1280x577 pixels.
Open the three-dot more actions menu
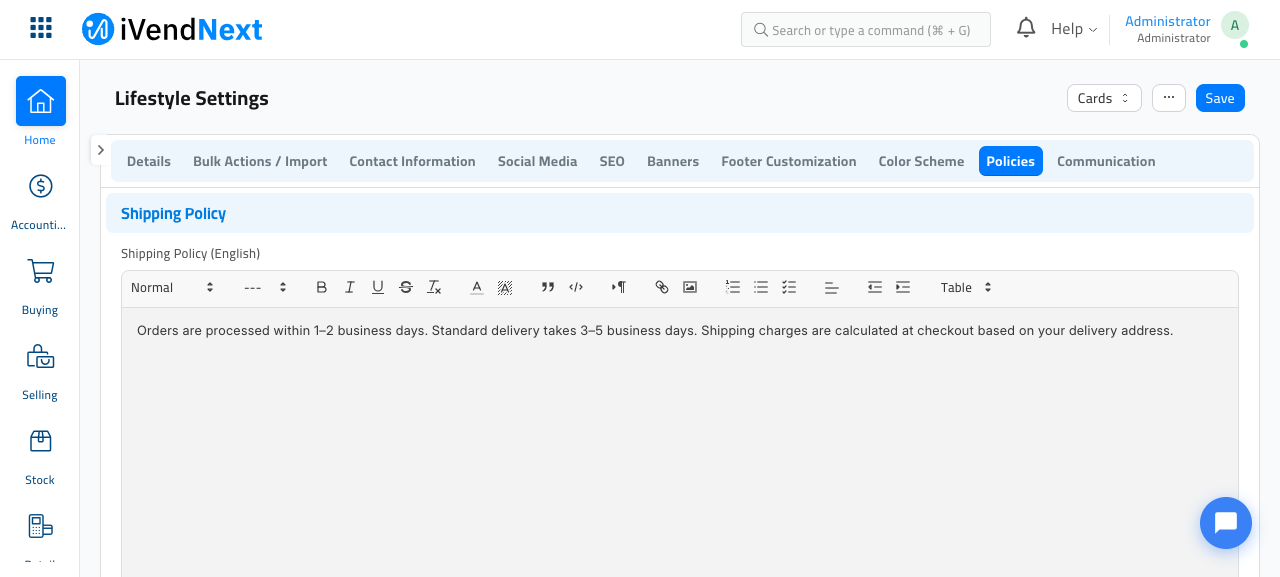(1169, 97)
